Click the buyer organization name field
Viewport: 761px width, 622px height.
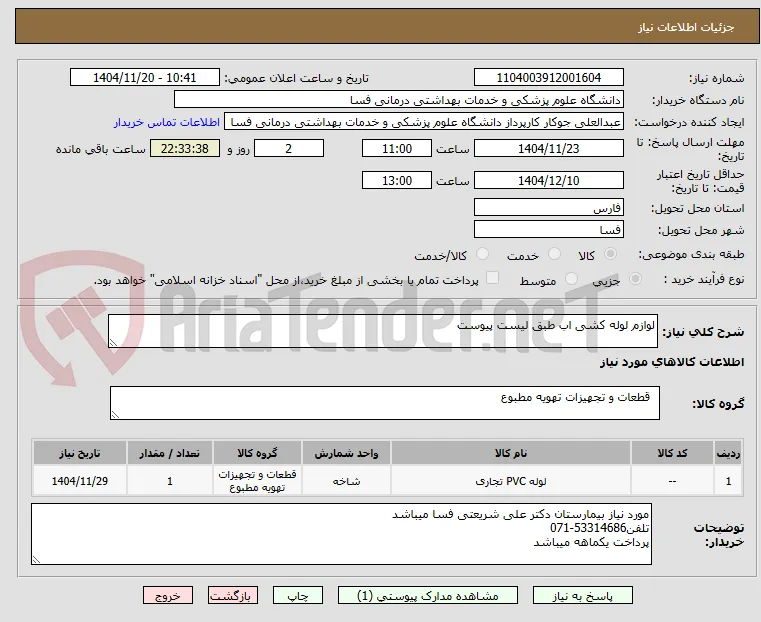coord(398,100)
